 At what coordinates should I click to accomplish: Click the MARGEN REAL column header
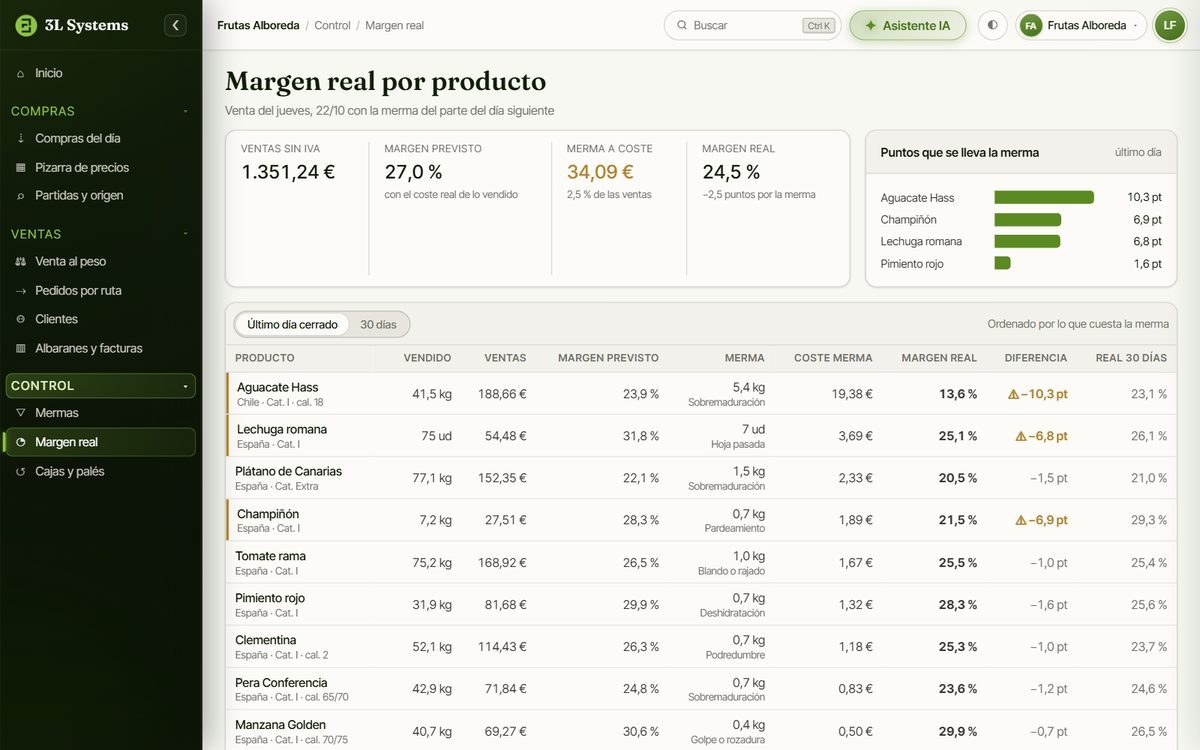(x=939, y=358)
